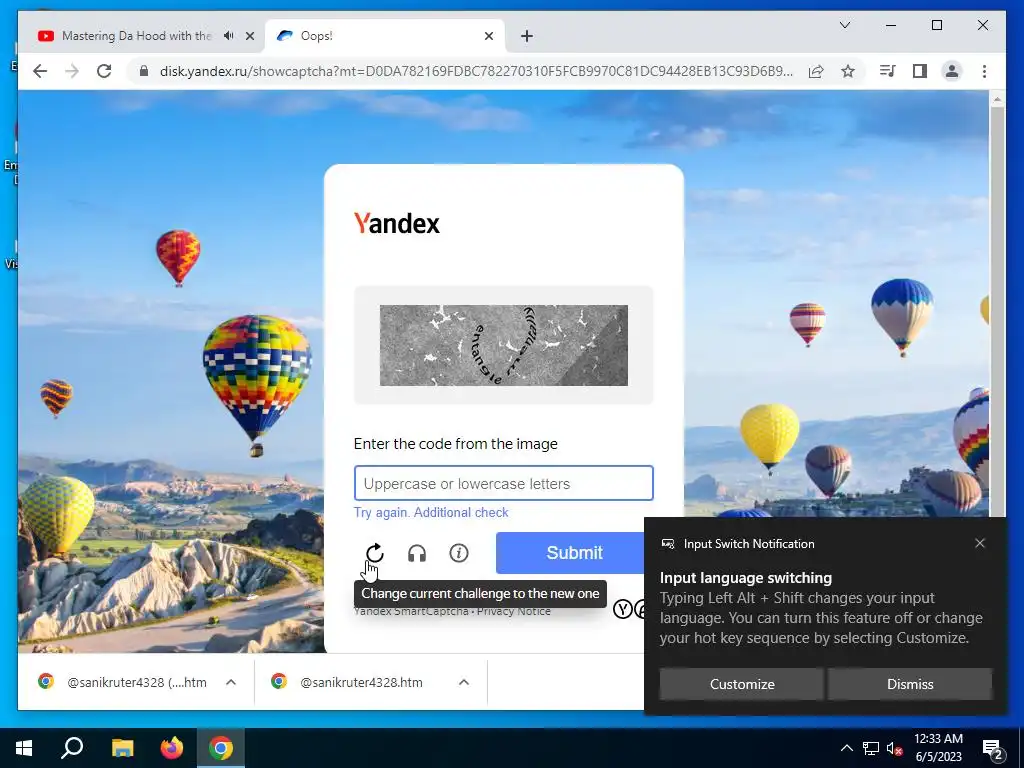Click Customize in language notification
Viewport: 1024px width, 768px height.
tap(742, 684)
